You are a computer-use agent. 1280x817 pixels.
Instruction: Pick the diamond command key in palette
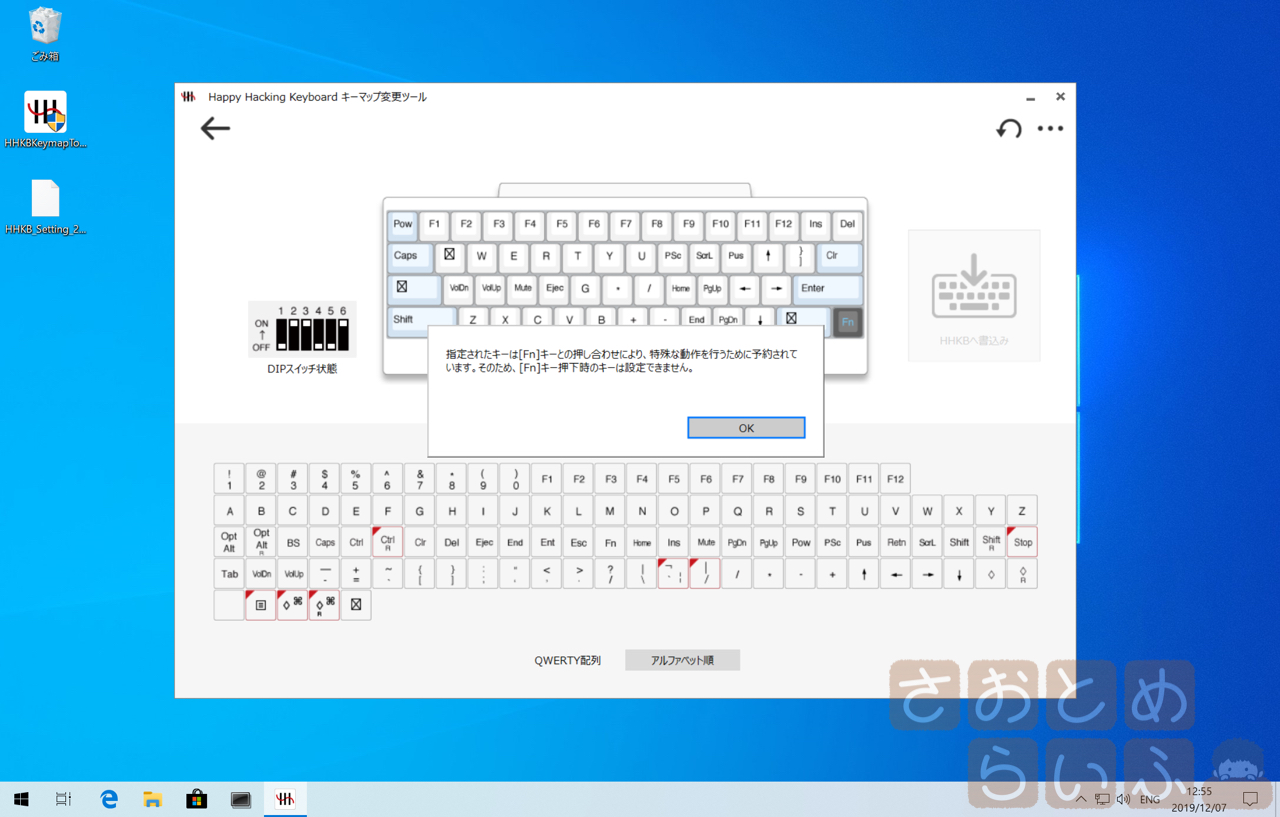tap(292, 605)
